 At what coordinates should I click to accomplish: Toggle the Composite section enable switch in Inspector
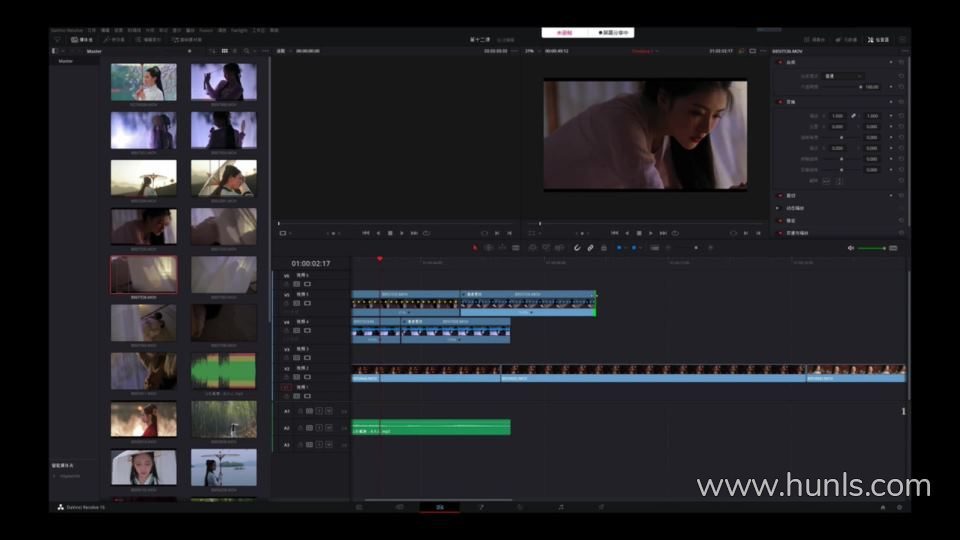coord(780,62)
